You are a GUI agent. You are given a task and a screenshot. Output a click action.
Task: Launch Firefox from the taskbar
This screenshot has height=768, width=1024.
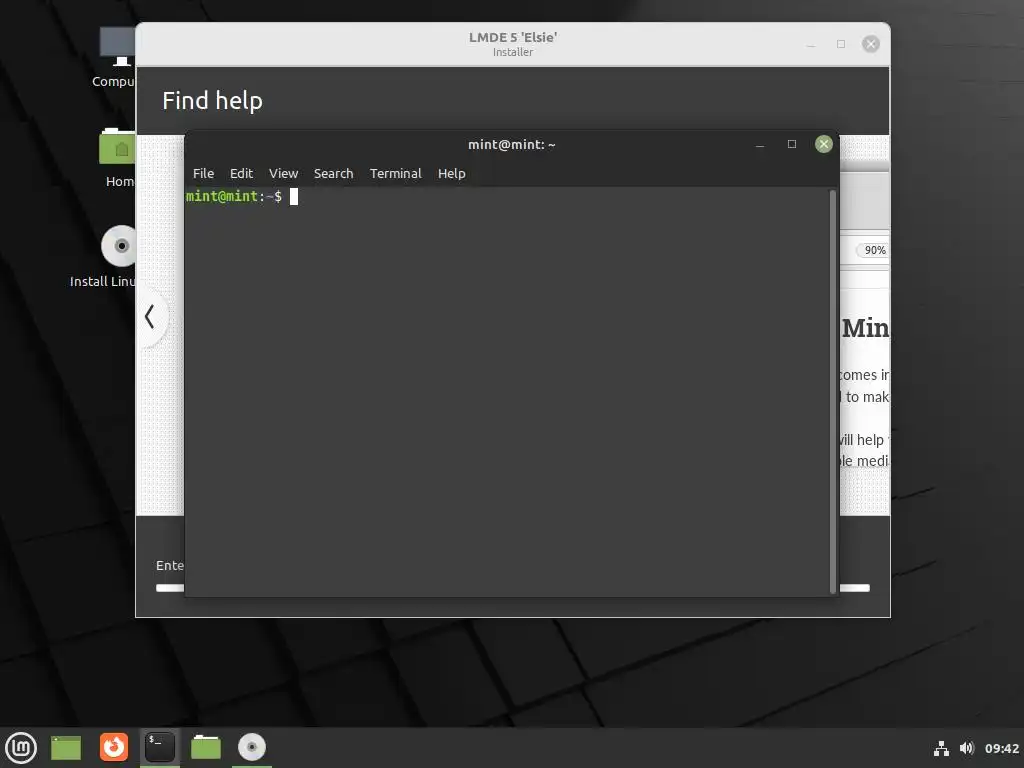[x=114, y=747]
